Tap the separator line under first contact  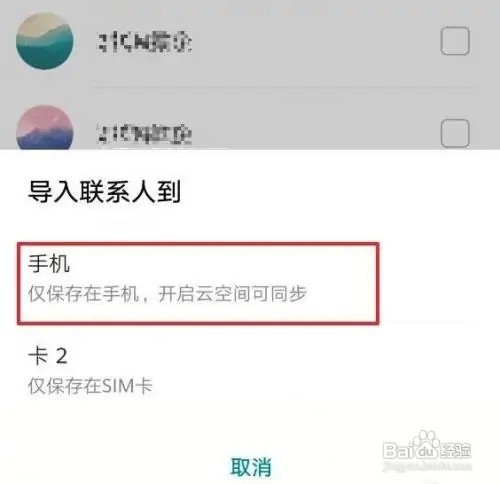(x=285, y=87)
